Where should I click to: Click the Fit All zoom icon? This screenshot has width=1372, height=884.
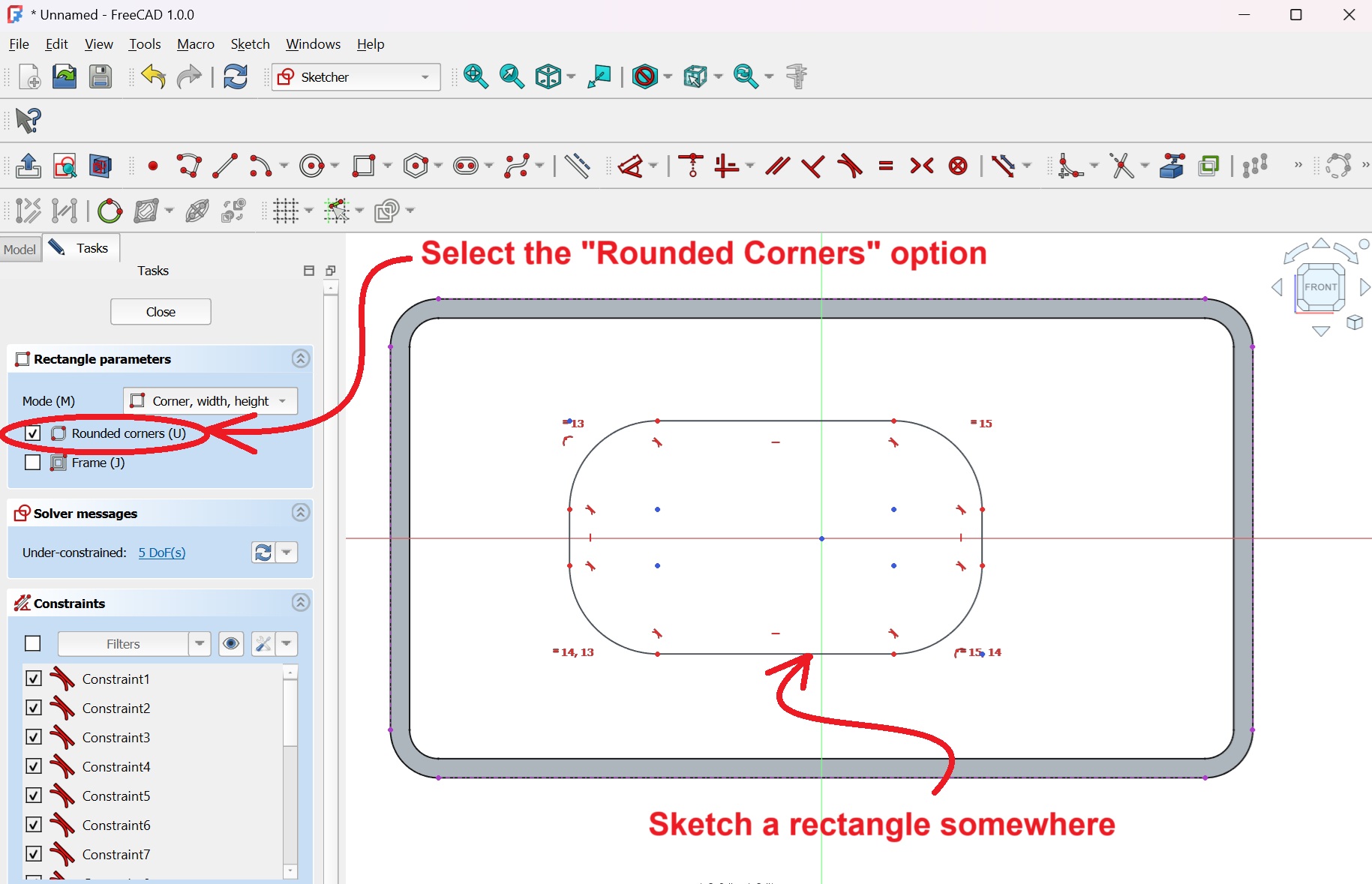pos(476,76)
